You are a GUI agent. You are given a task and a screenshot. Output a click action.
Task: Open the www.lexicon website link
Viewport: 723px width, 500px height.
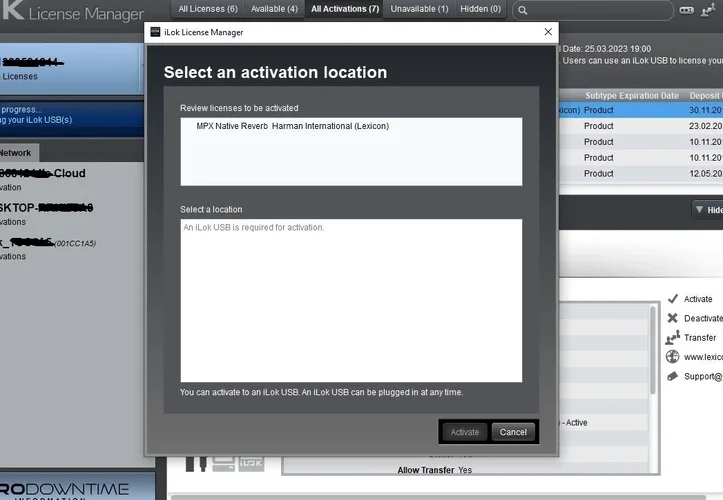[703, 357]
